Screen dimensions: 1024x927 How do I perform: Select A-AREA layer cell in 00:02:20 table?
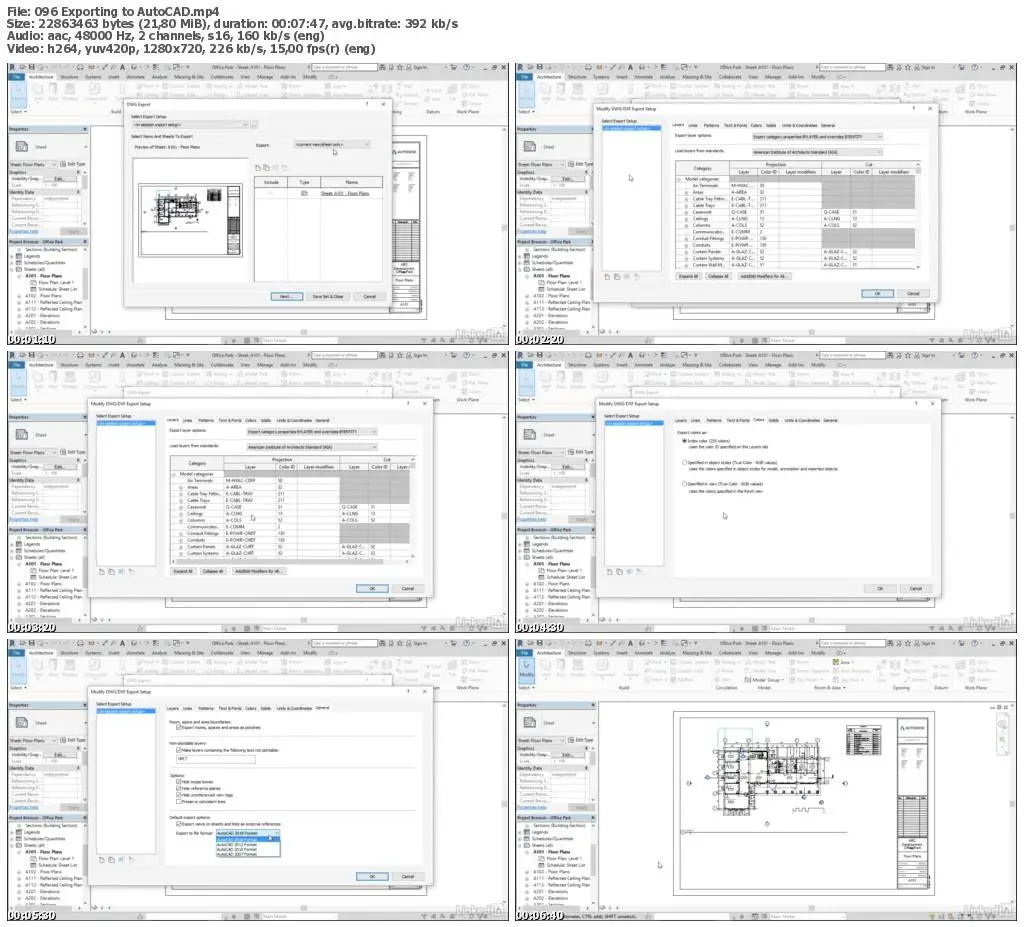[741, 192]
